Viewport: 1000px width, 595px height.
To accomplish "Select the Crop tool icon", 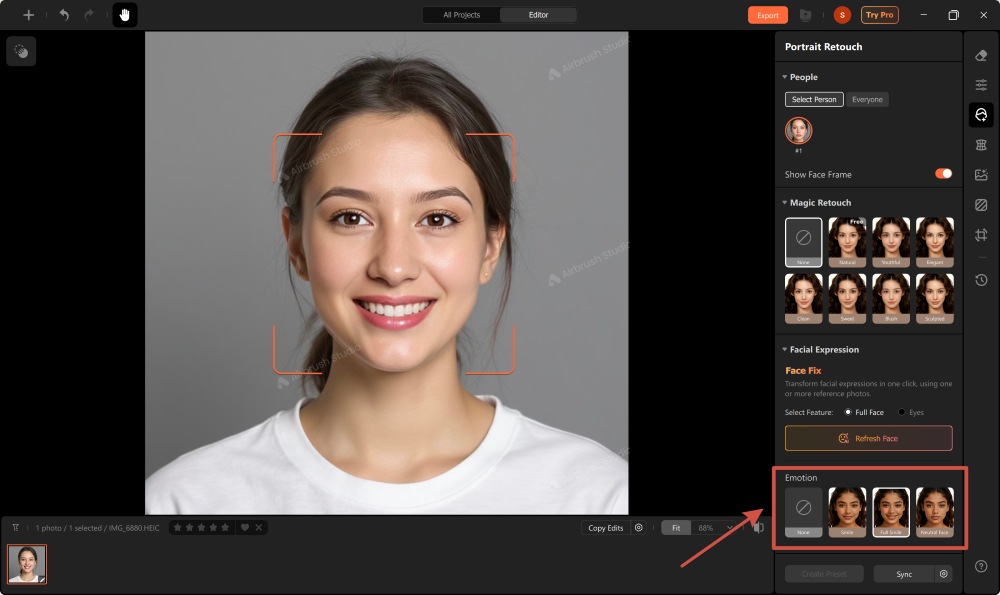I will tap(981, 235).
